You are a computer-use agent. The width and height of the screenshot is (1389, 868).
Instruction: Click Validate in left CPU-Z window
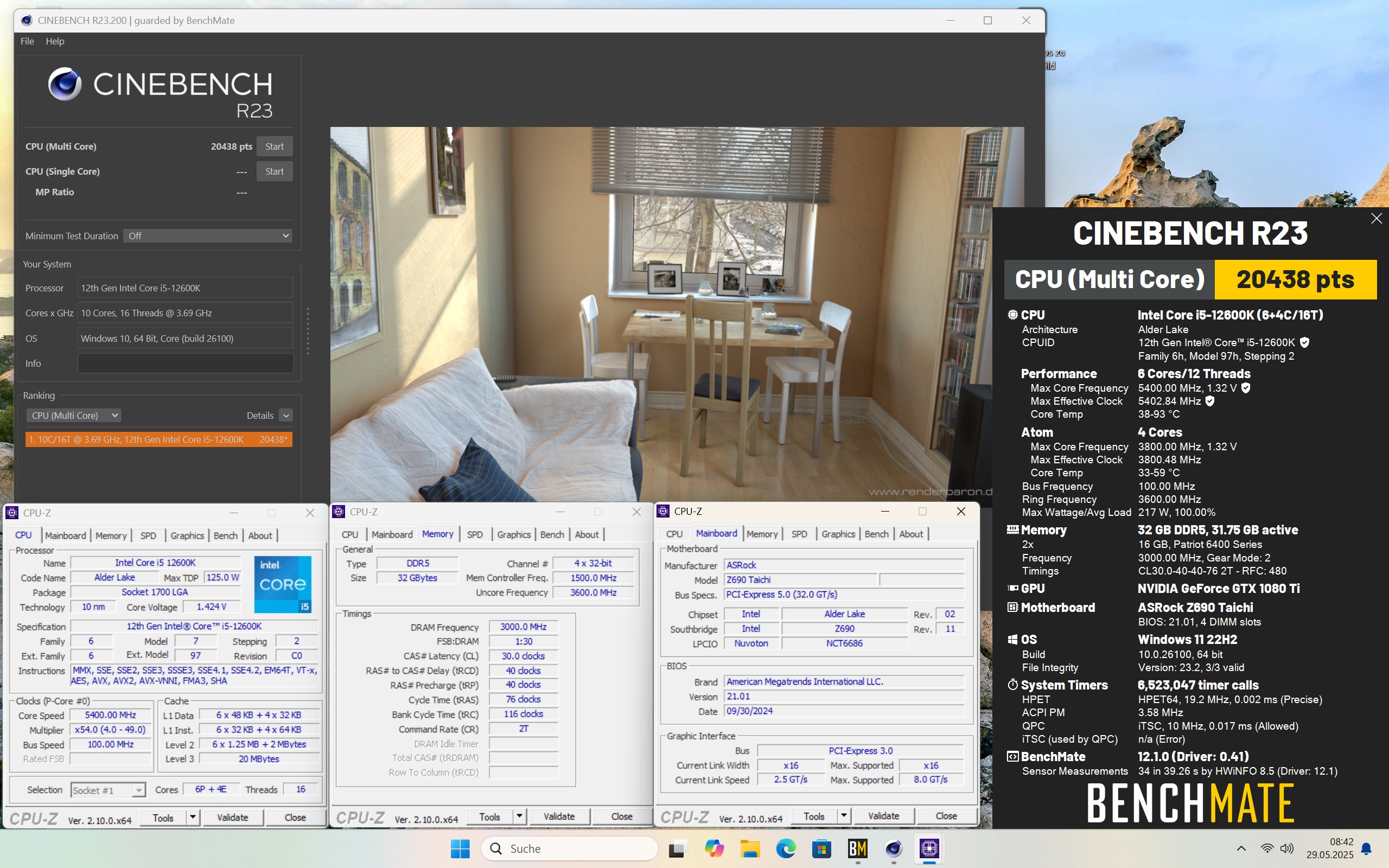coord(232,818)
